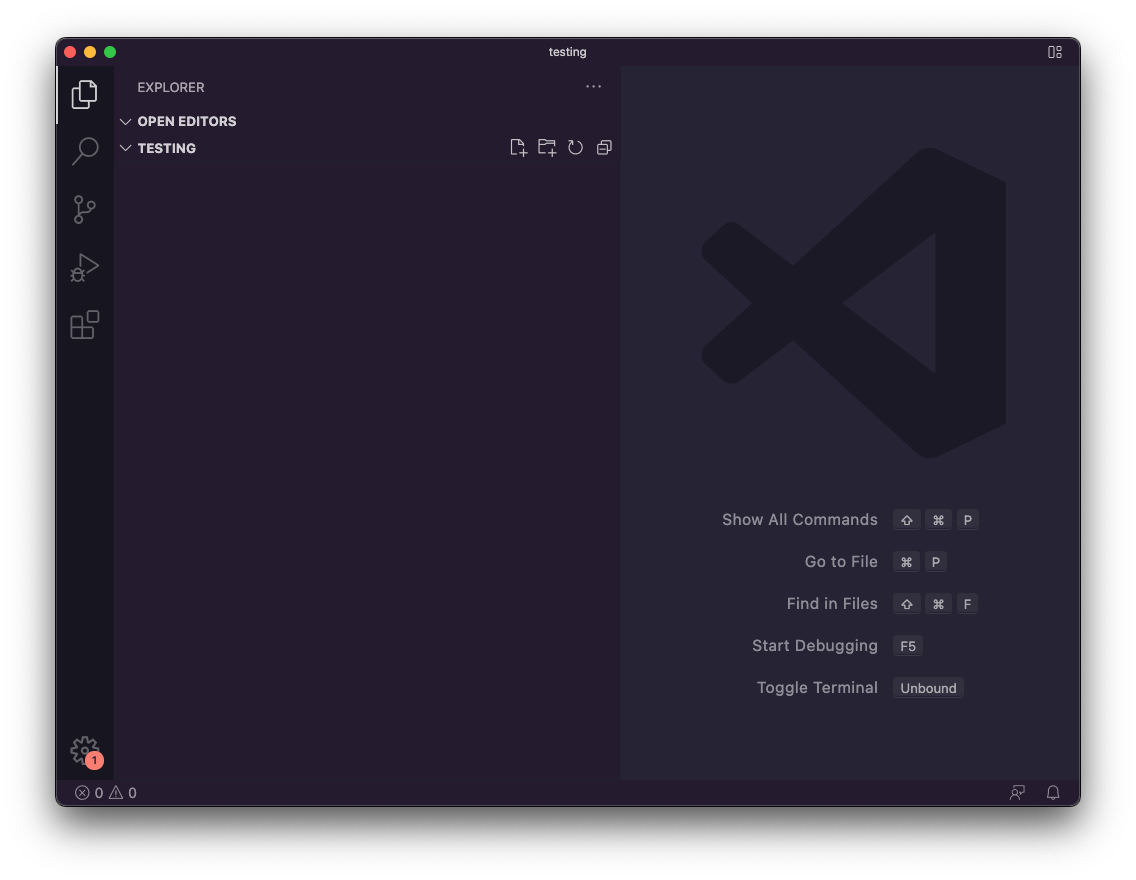Click the Show All Commands label
Image resolution: width=1136 pixels, height=880 pixels.
click(799, 520)
